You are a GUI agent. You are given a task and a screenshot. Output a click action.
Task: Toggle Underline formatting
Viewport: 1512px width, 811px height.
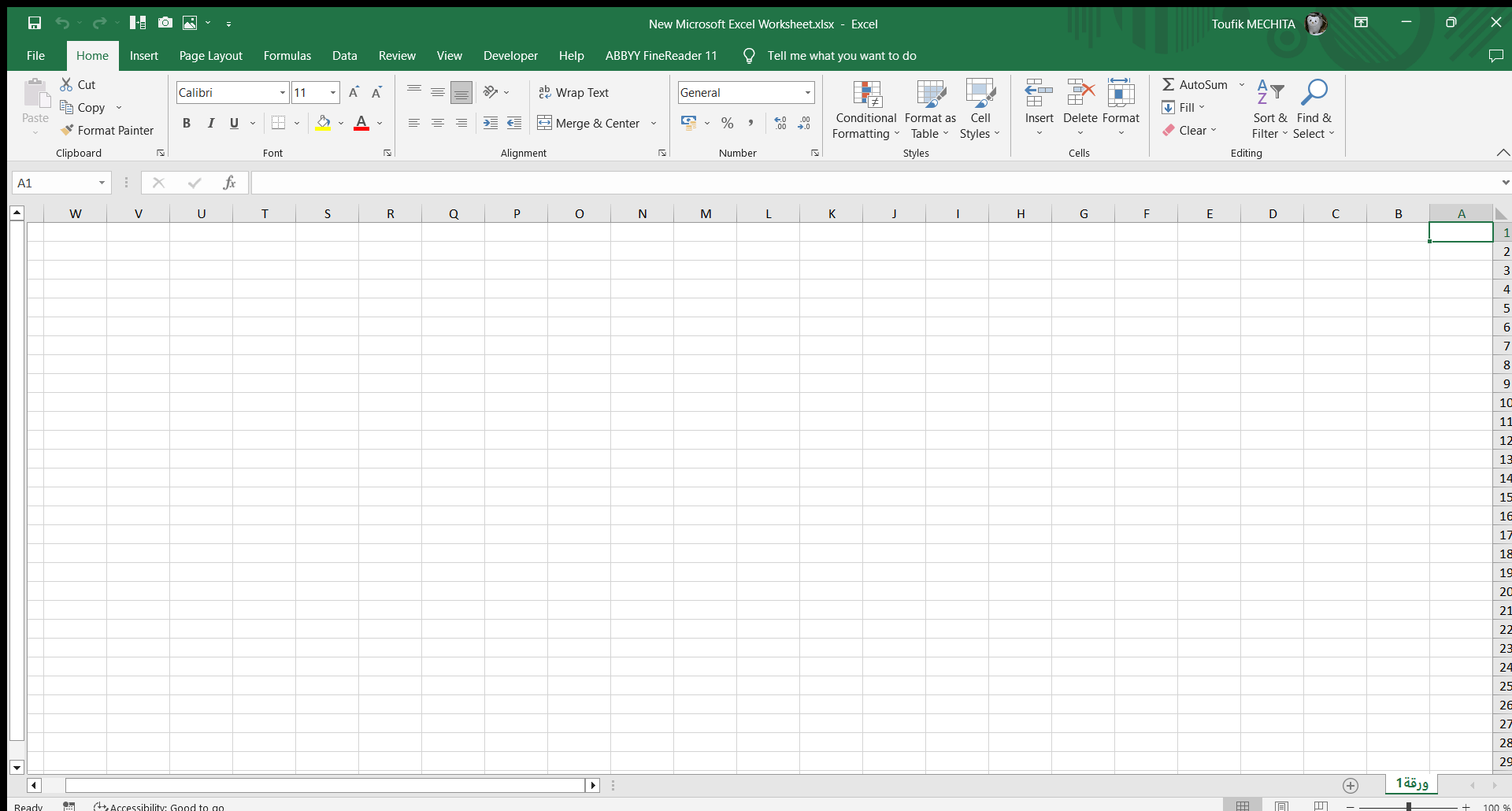coord(234,123)
